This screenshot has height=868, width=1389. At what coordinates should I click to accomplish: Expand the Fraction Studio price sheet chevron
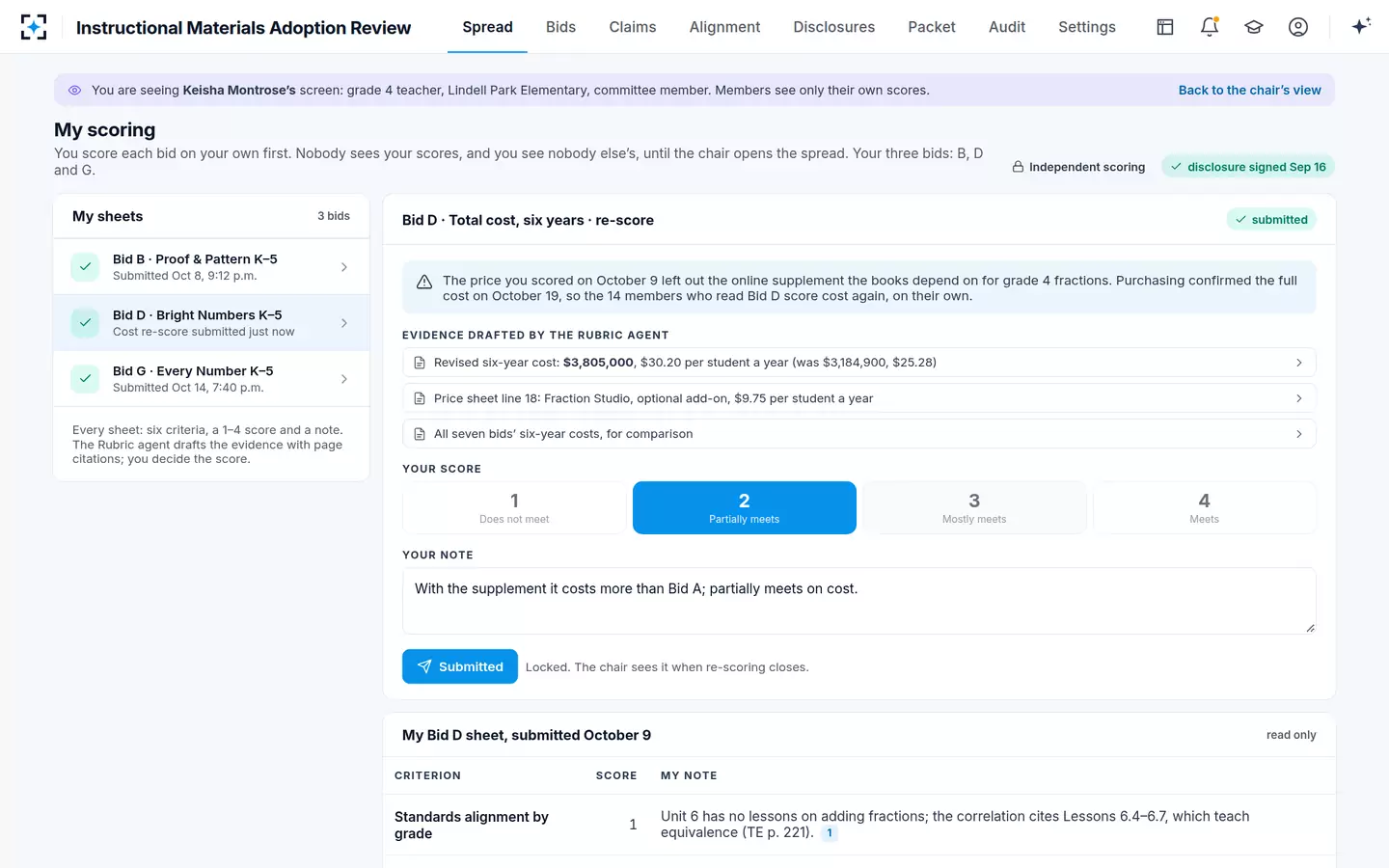pyautogui.click(x=1299, y=398)
